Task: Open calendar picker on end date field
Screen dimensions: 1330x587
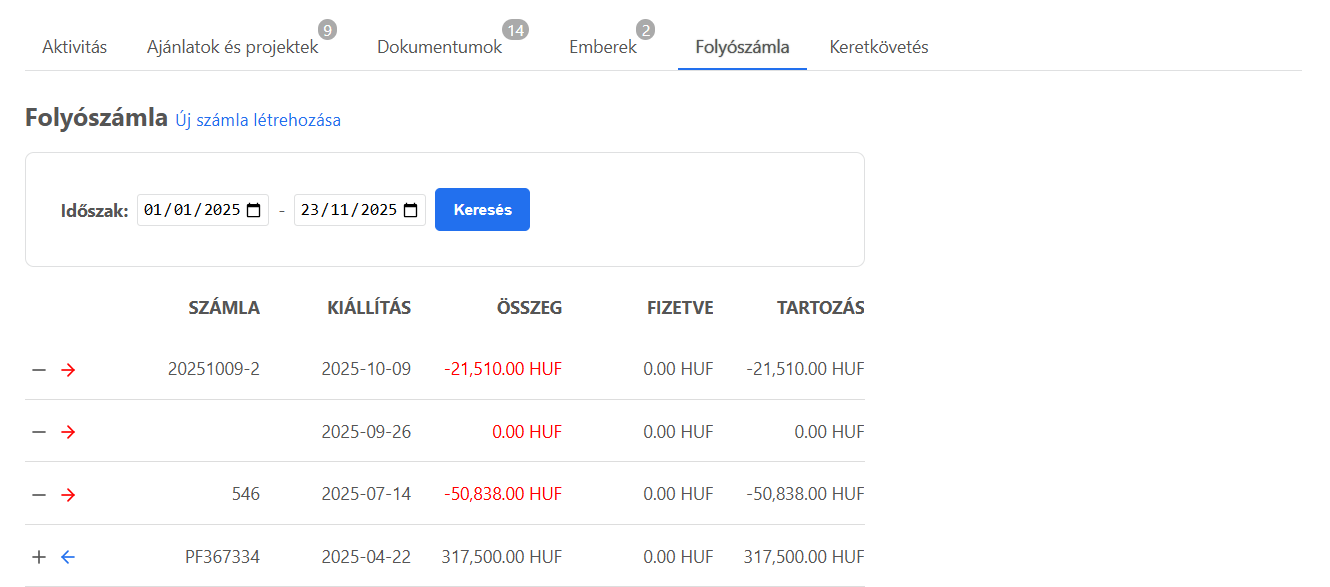Action: click(x=411, y=210)
